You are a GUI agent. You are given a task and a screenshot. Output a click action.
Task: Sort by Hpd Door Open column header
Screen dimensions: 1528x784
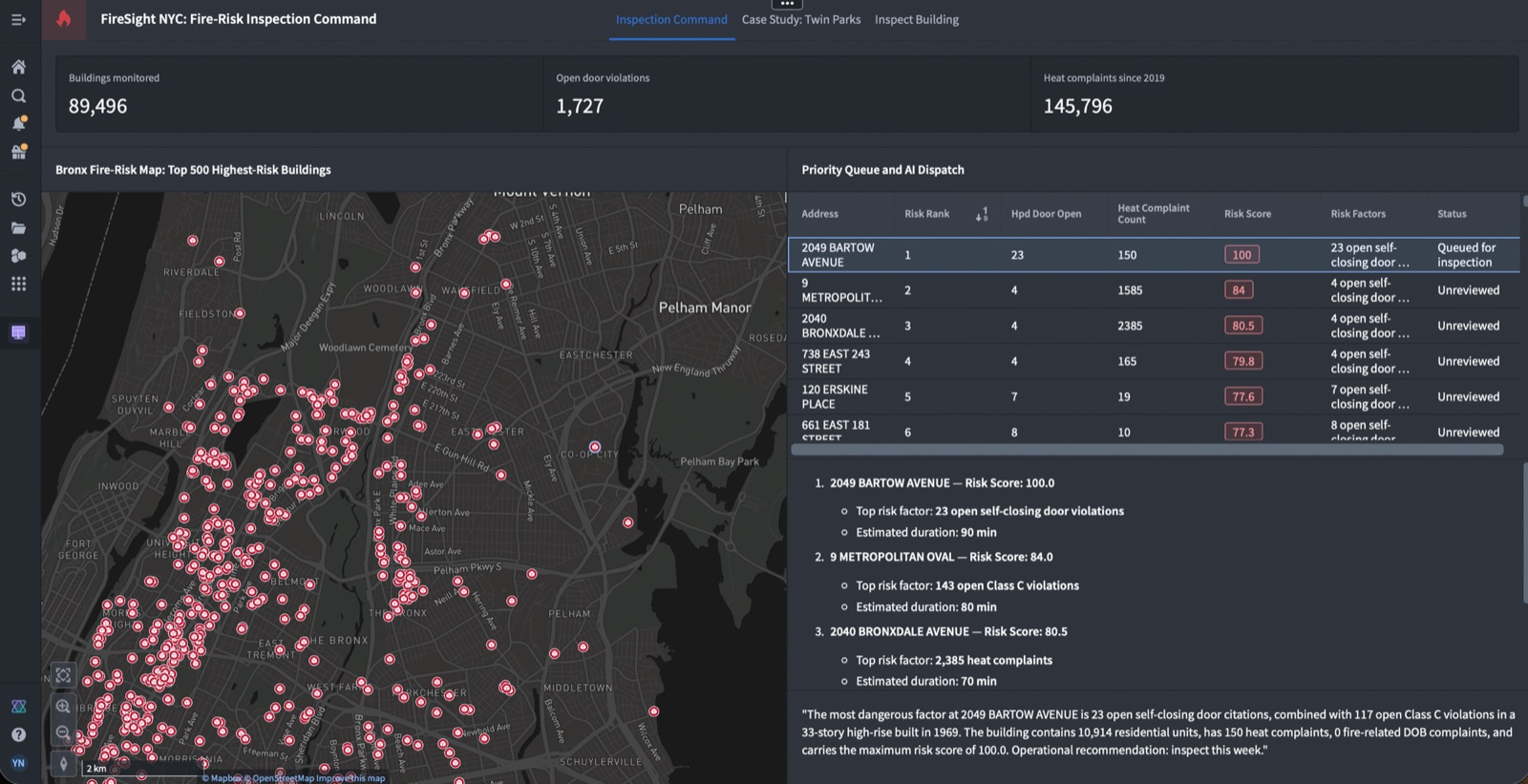1046,214
